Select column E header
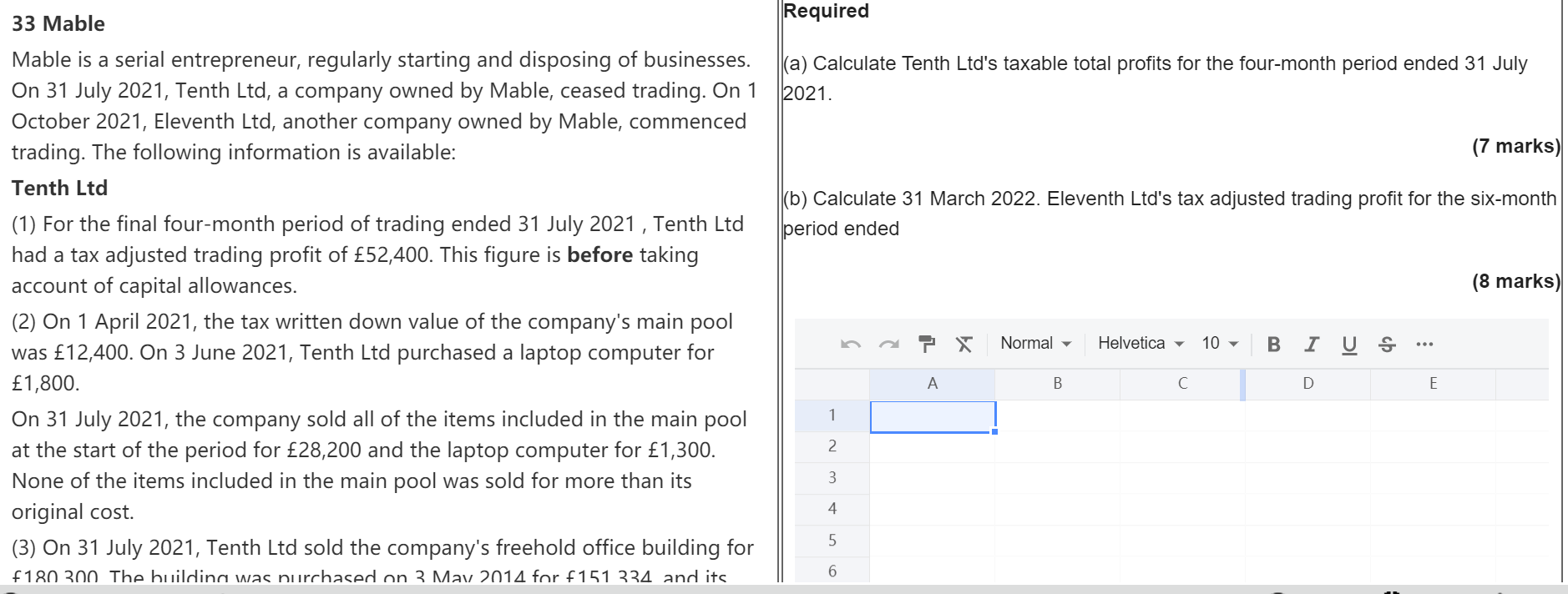The image size is (1568, 594). tap(1433, 384)
